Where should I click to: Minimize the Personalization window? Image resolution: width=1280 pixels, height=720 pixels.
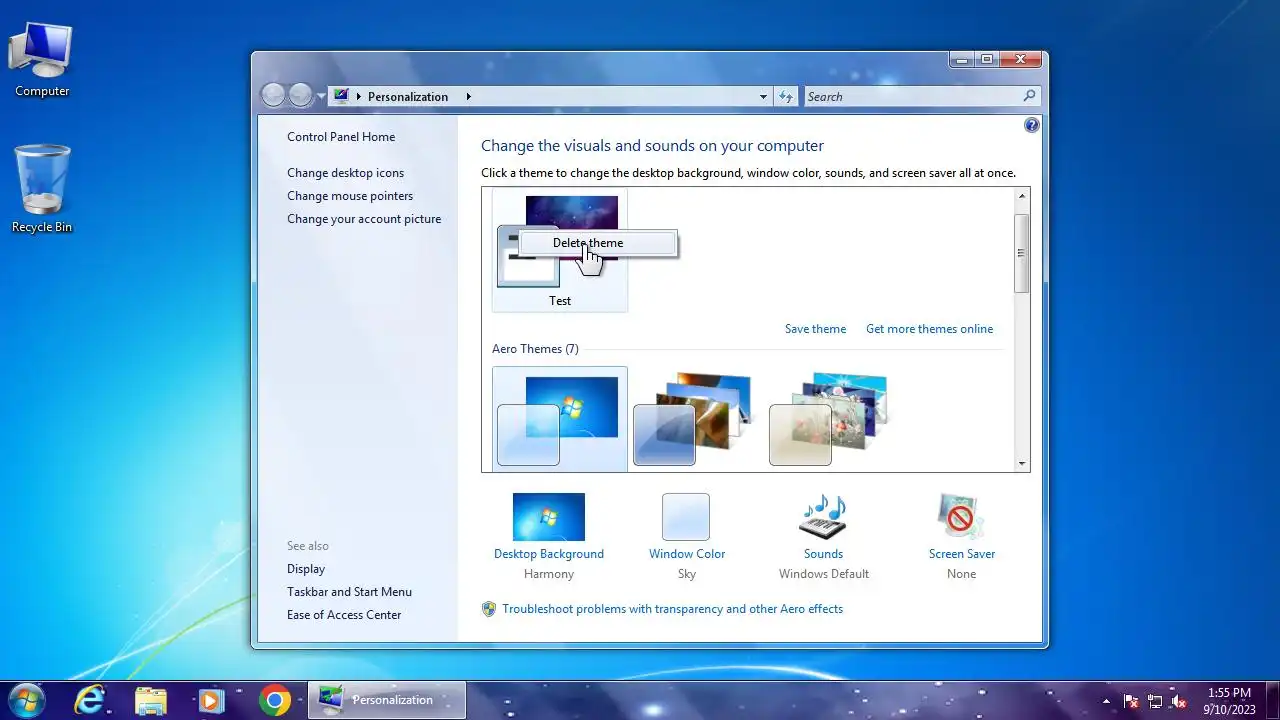962,60
